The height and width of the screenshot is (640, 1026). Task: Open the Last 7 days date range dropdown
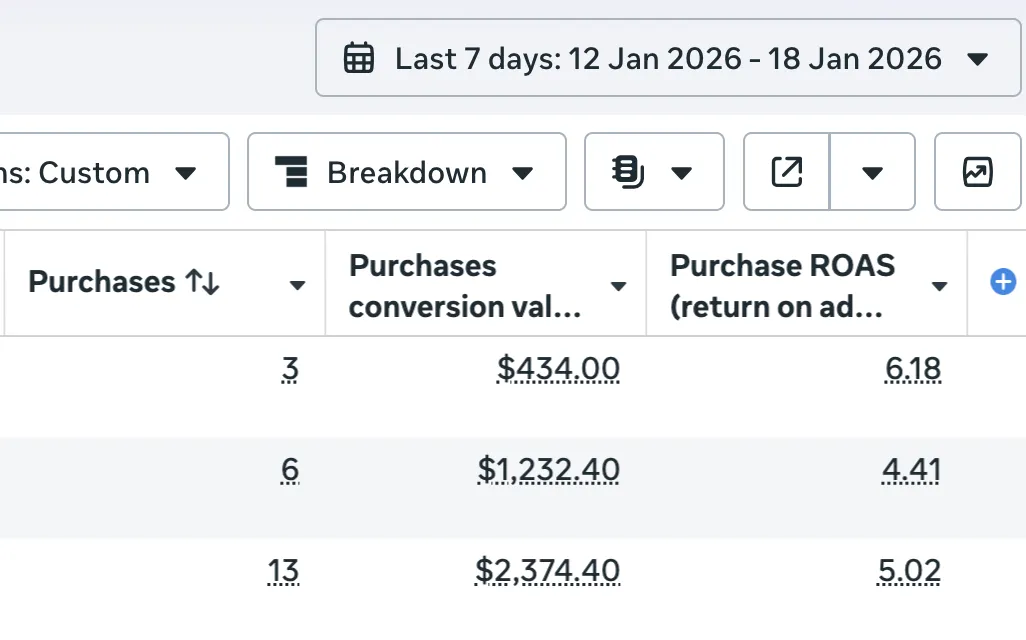point(668,58)
